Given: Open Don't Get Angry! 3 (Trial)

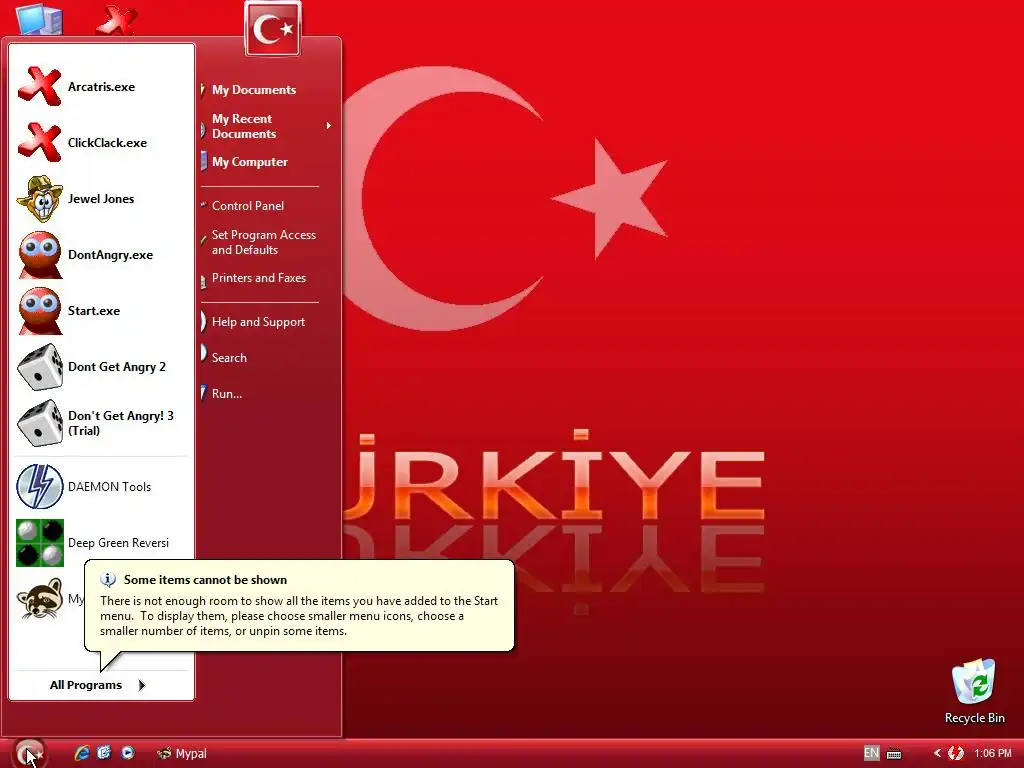Looking at the screenshot, I should [x=101, y=423].
